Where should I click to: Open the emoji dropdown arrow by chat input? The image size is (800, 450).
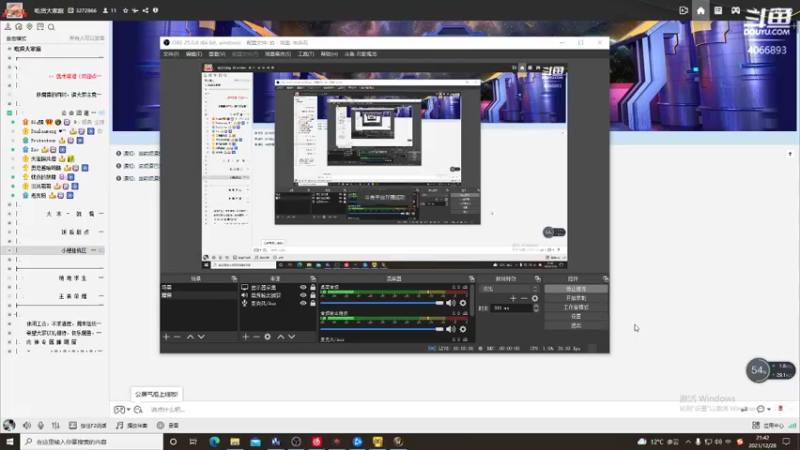(x=128, y=410)
